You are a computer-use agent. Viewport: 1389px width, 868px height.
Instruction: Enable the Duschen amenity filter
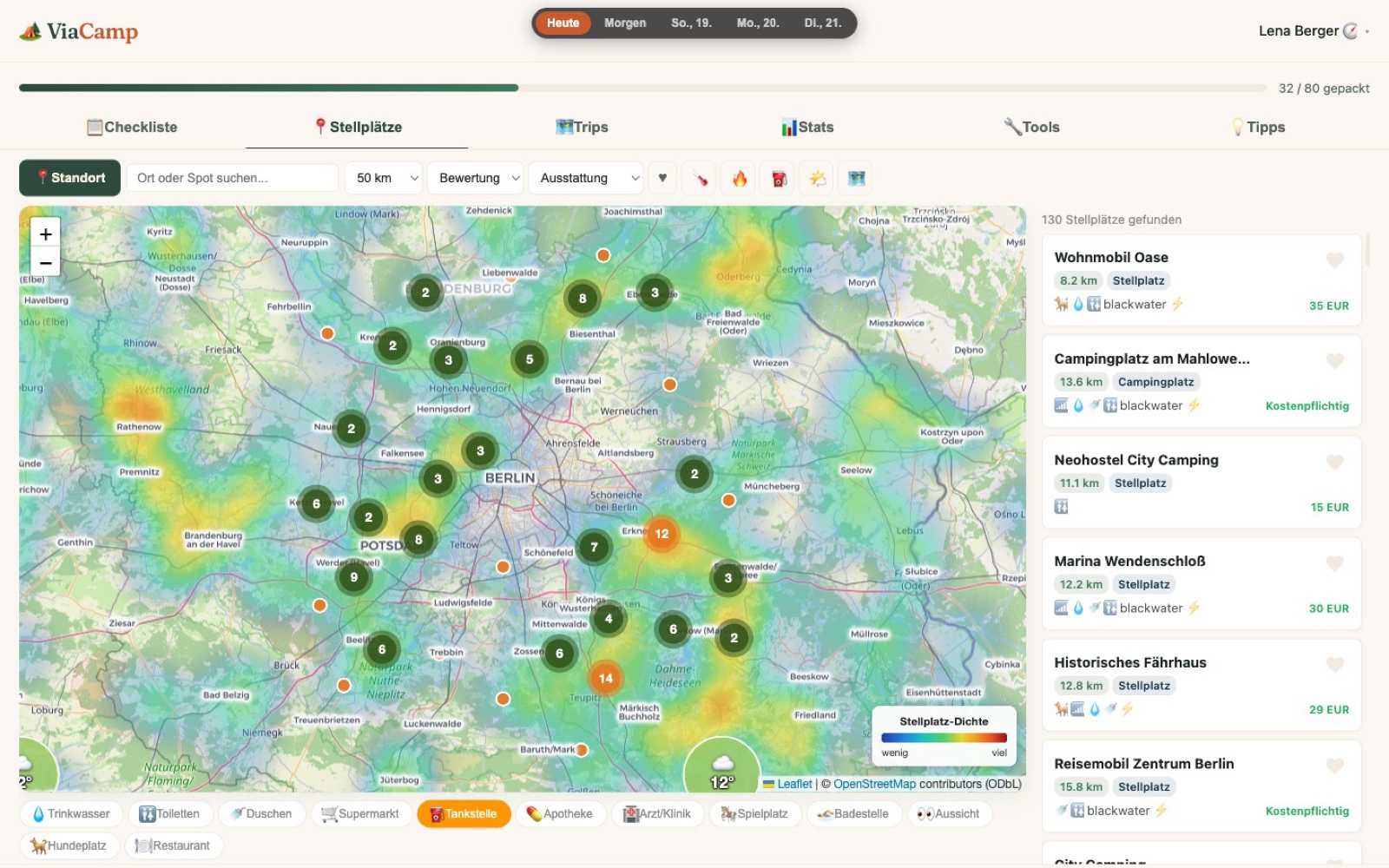pos(262,813)
